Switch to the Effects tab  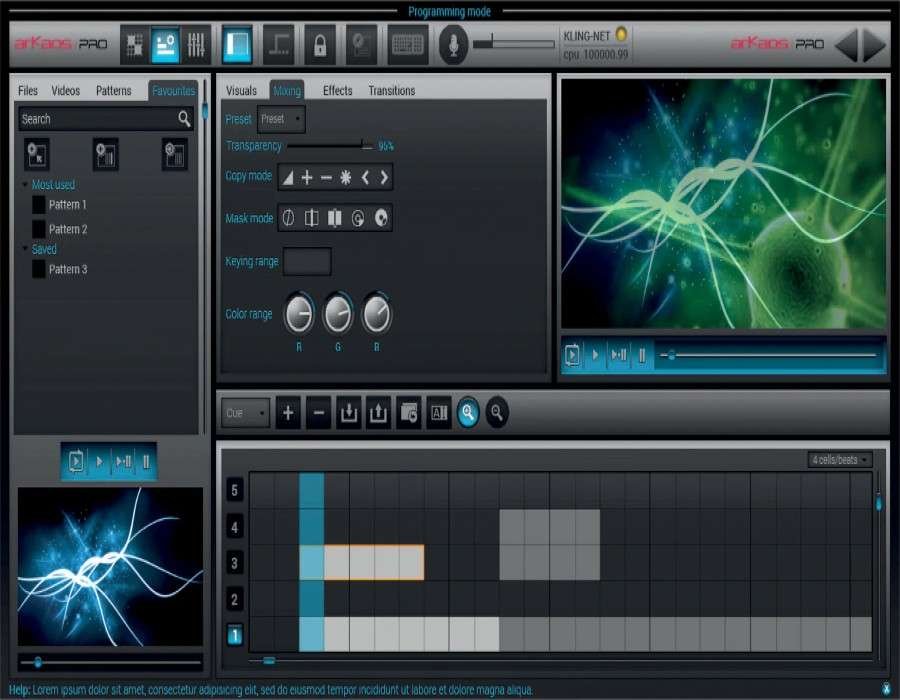[x=337, y=91]
